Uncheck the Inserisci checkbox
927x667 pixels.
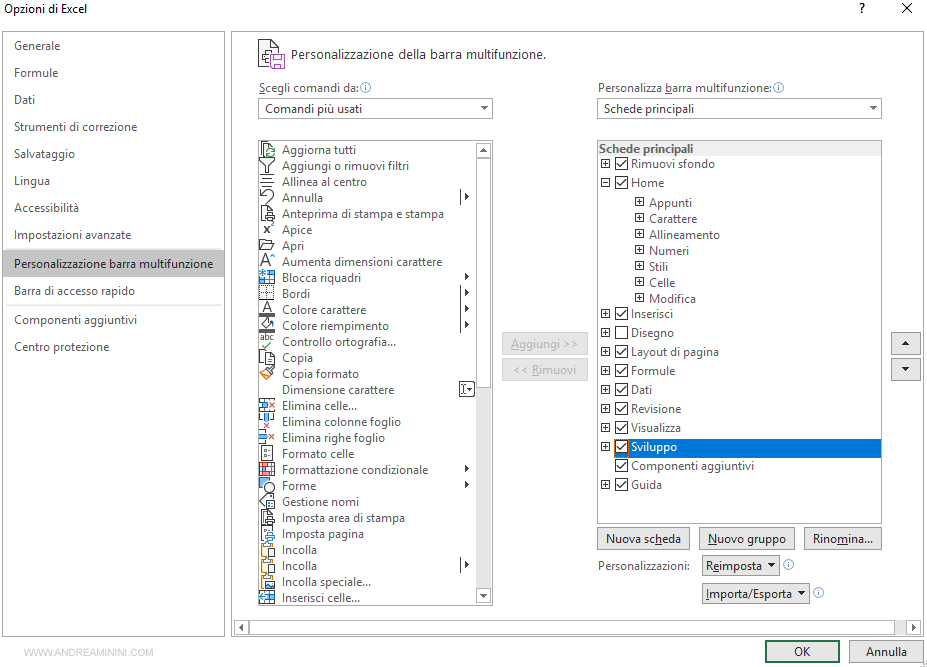tap(621, 314)
